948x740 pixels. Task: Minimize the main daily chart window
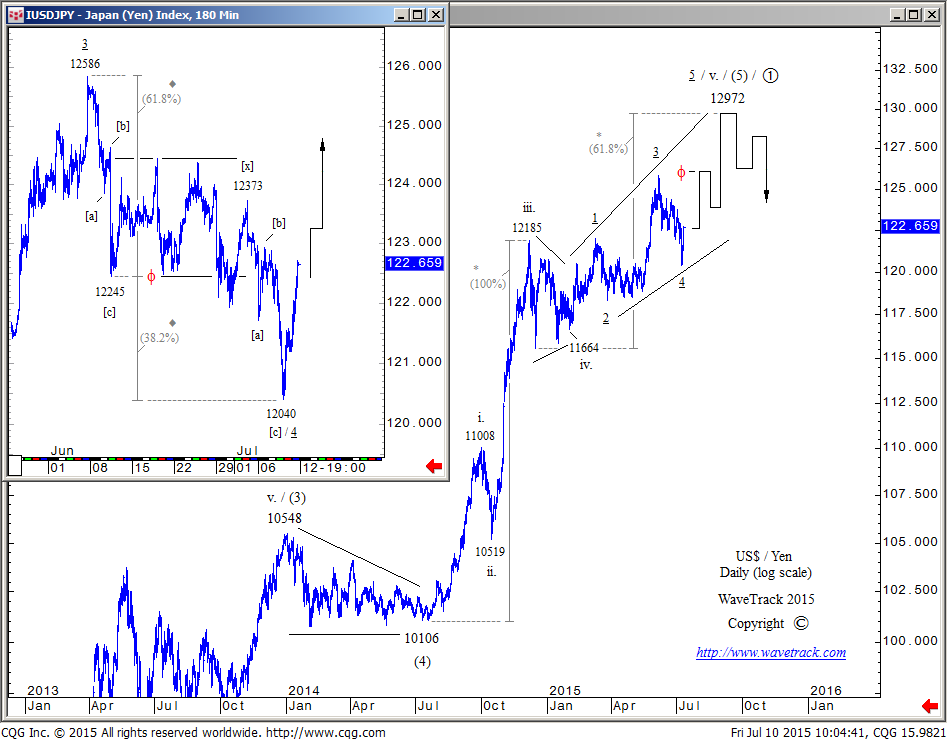[897, 15]
